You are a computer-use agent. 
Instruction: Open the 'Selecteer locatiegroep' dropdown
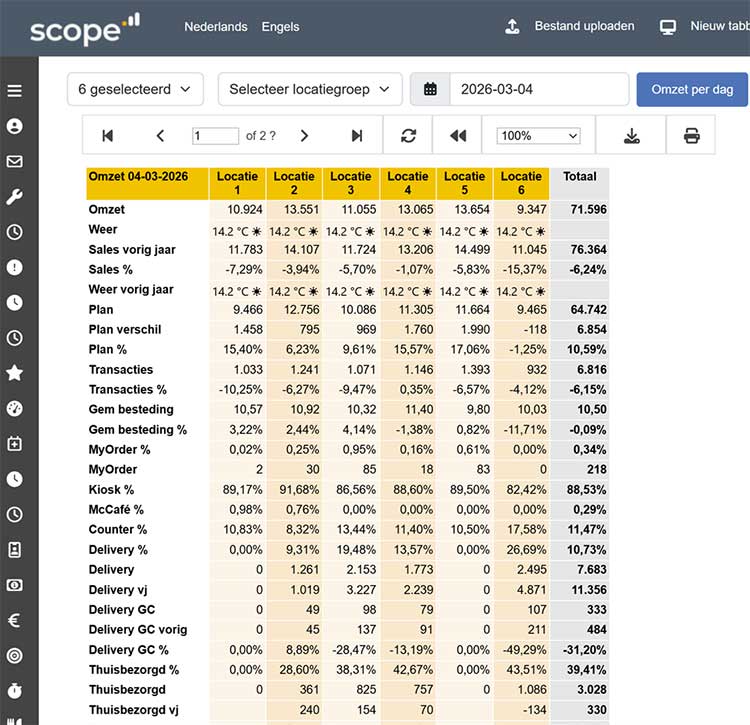(x=310, y=89)
